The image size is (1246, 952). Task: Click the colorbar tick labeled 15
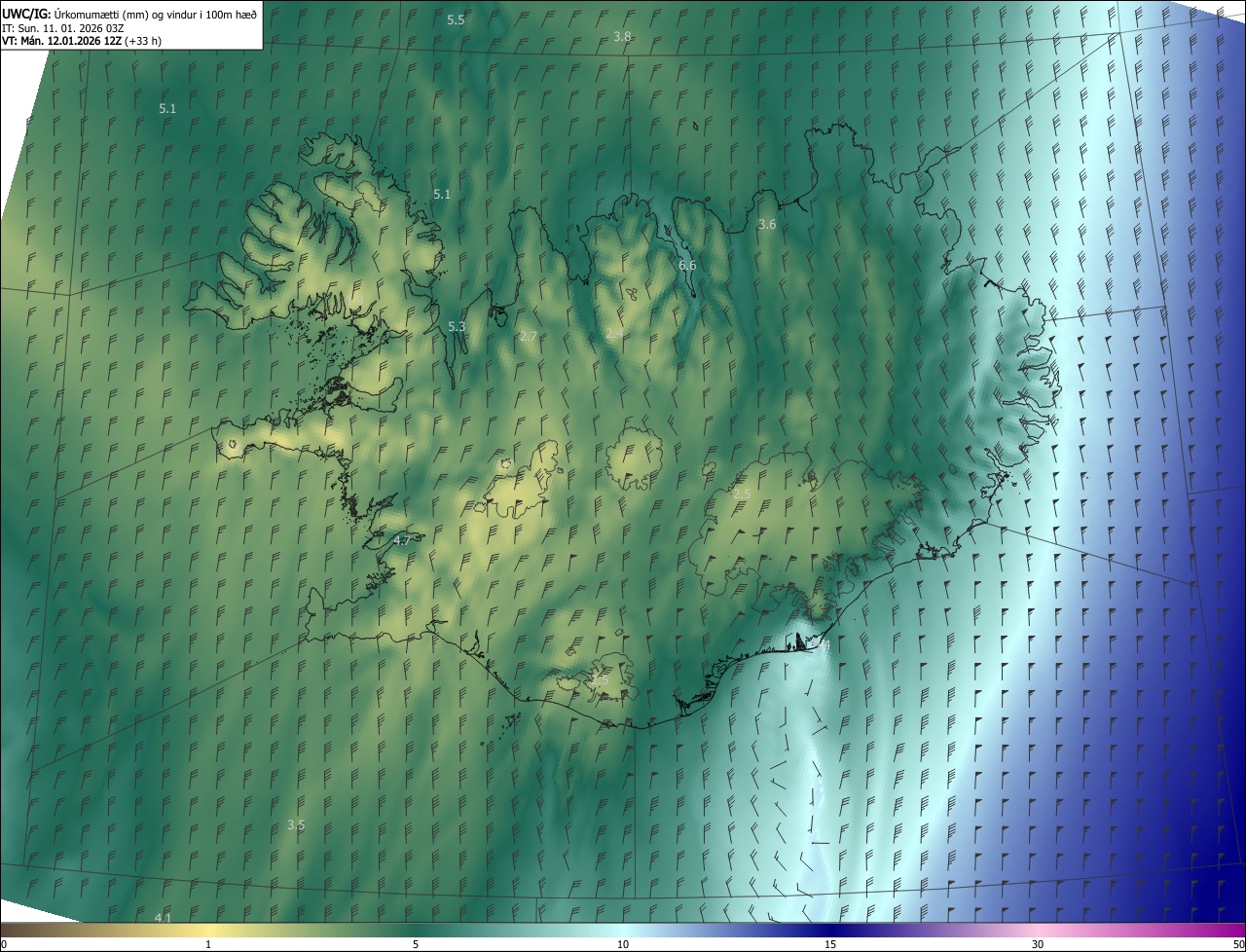coord(830,944)
